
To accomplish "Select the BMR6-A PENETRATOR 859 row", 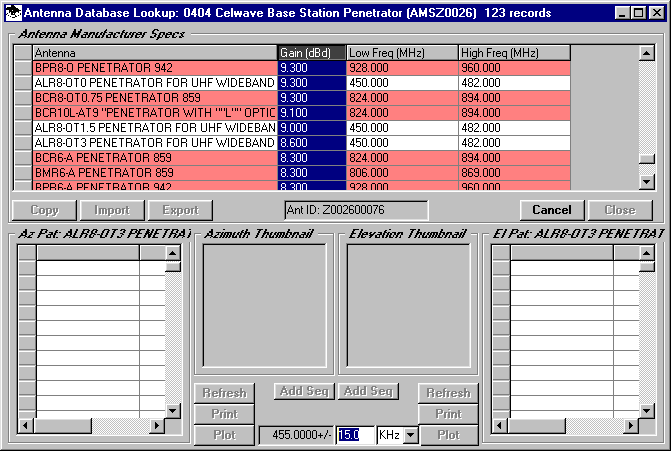I will [x=292, y=172].
